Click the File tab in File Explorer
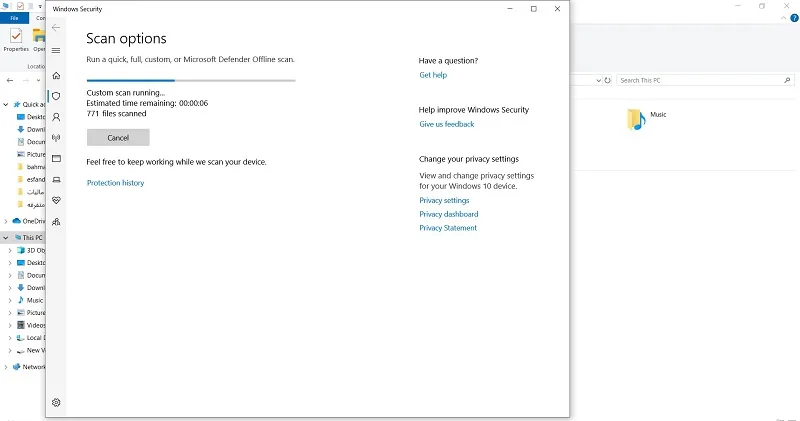Viewport: 800px width, 421px height. click(14, 18)
